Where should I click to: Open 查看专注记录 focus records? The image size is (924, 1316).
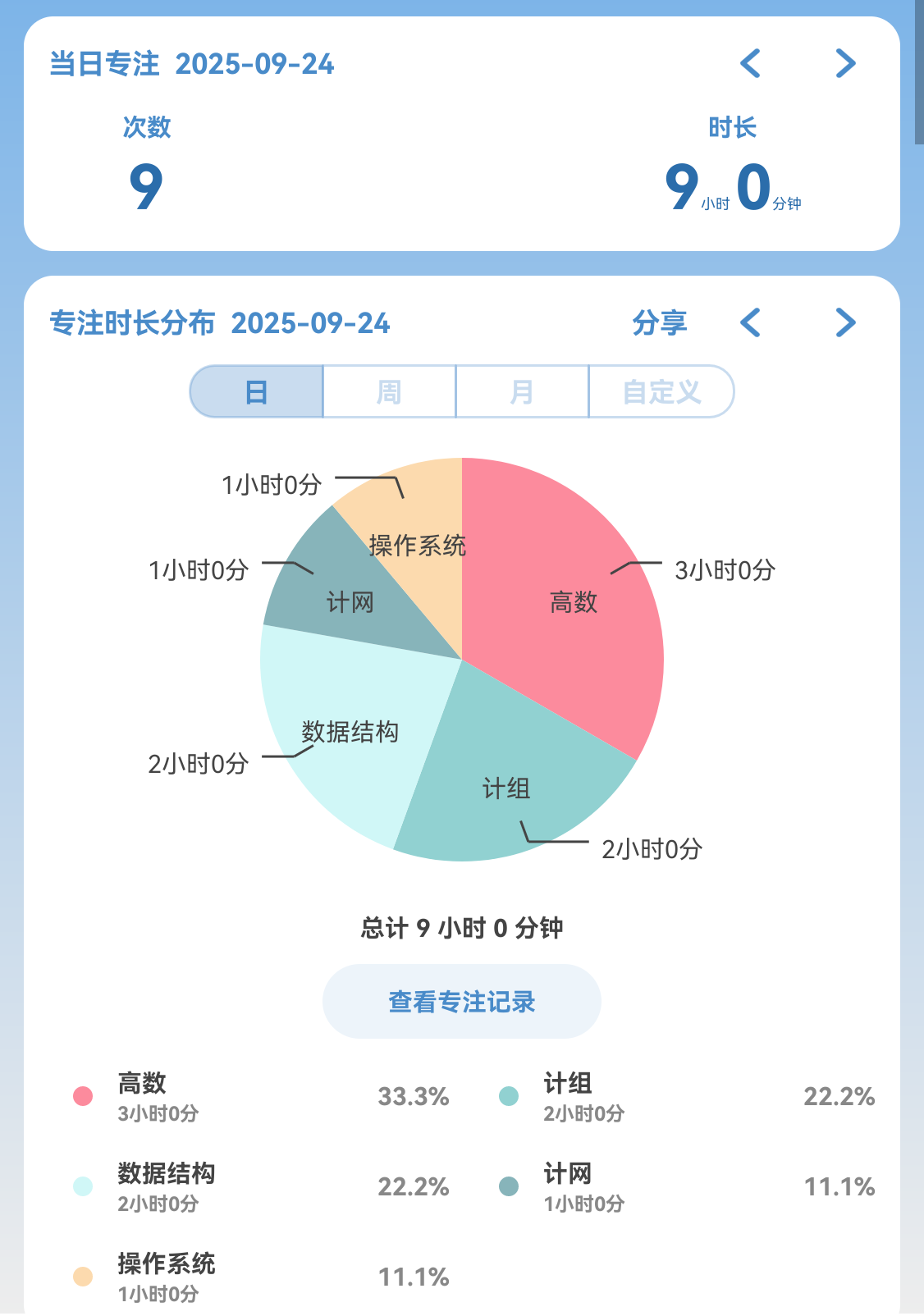click(x=461, y=1001)
